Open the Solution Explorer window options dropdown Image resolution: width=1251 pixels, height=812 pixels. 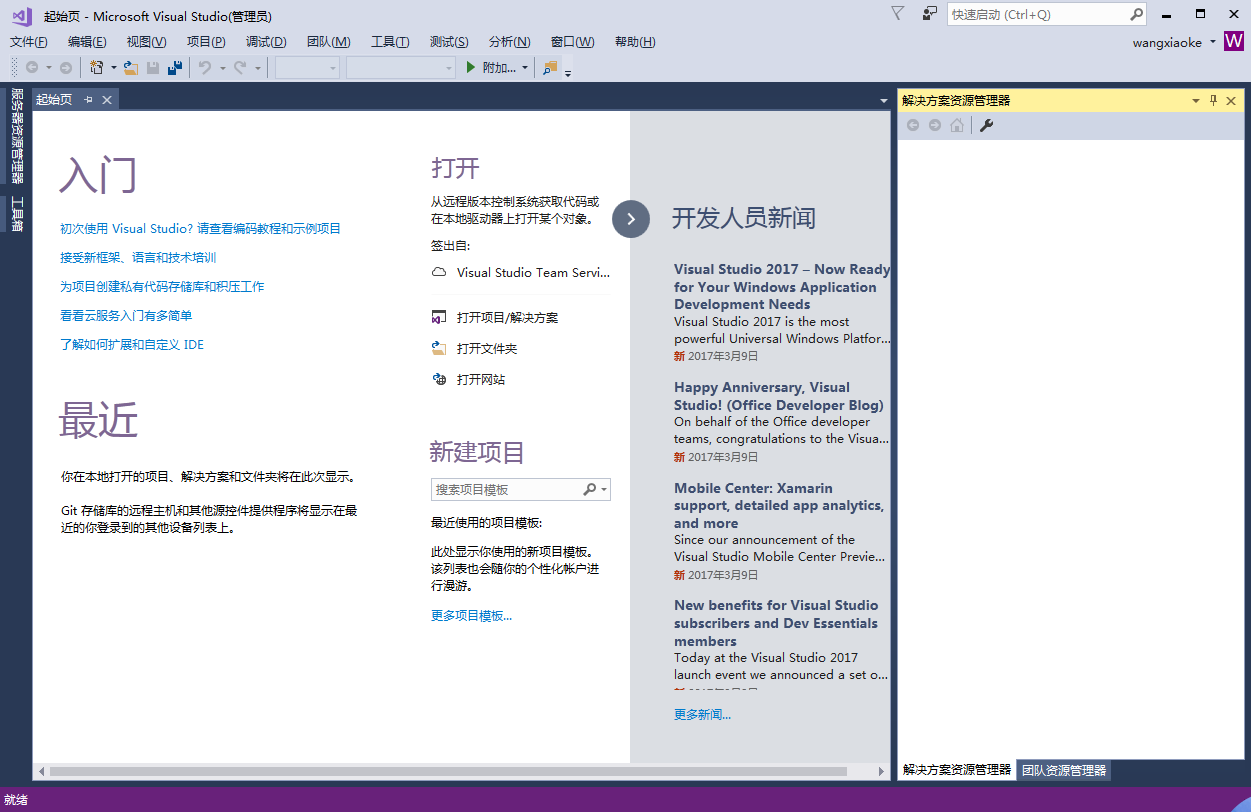click(1196, 100)
